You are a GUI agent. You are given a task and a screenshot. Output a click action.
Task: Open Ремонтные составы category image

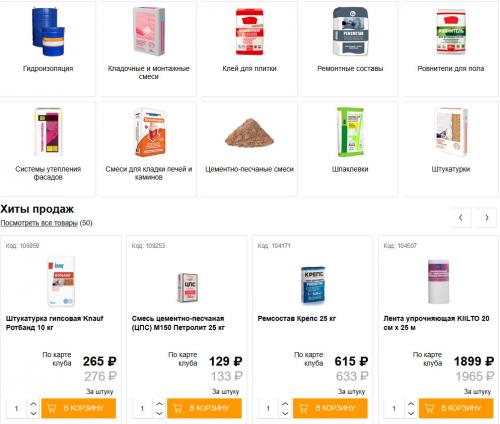coord(350,32)
